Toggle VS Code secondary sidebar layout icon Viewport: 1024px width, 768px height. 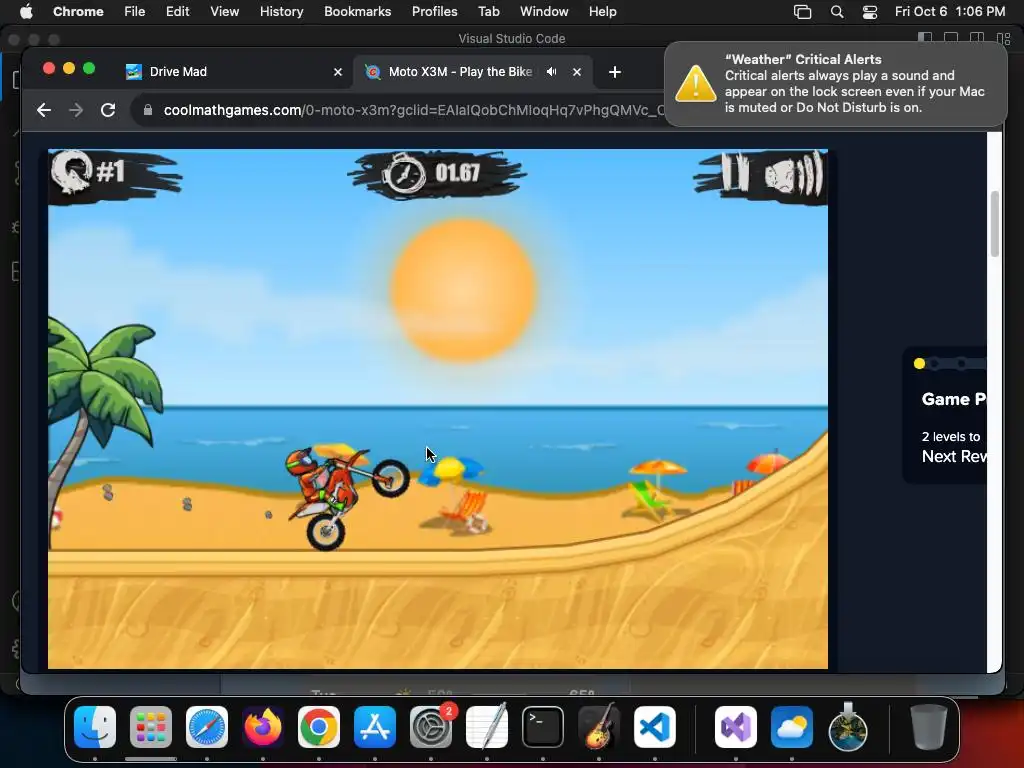(978, 39)
